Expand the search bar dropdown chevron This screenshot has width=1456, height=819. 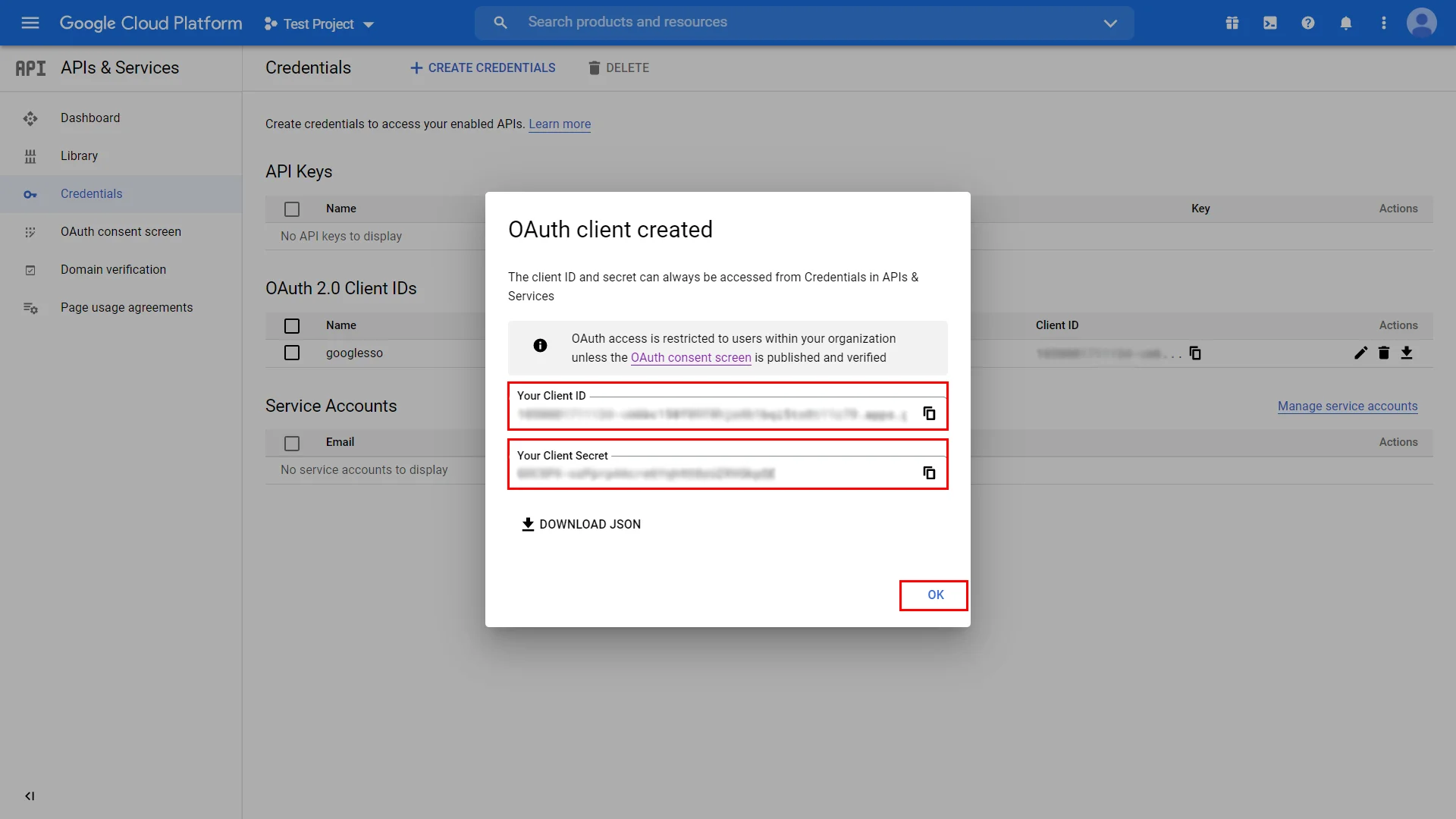pos(1110,24)
